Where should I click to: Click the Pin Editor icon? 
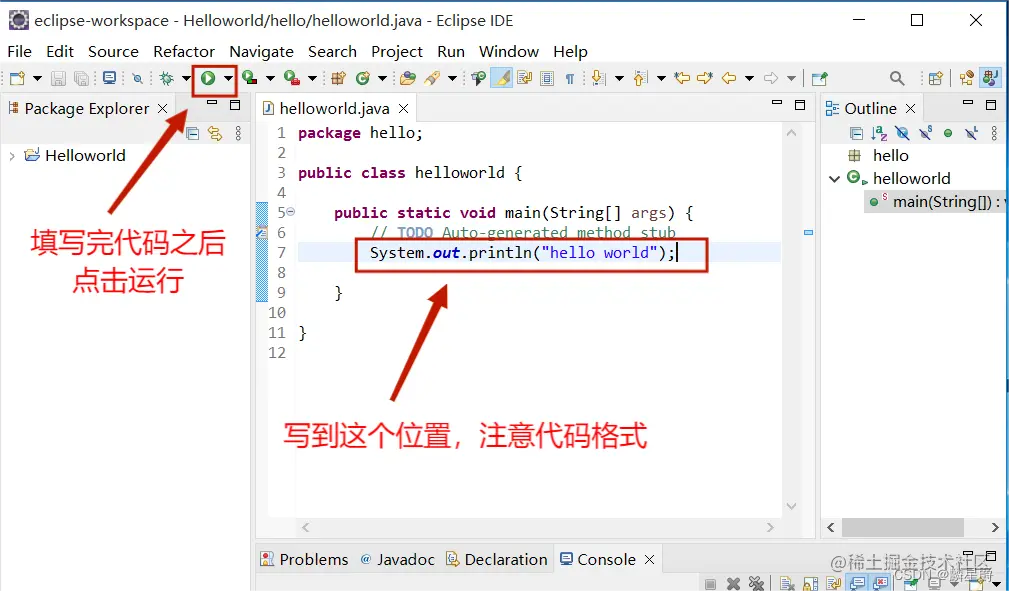tap(819, 79)
